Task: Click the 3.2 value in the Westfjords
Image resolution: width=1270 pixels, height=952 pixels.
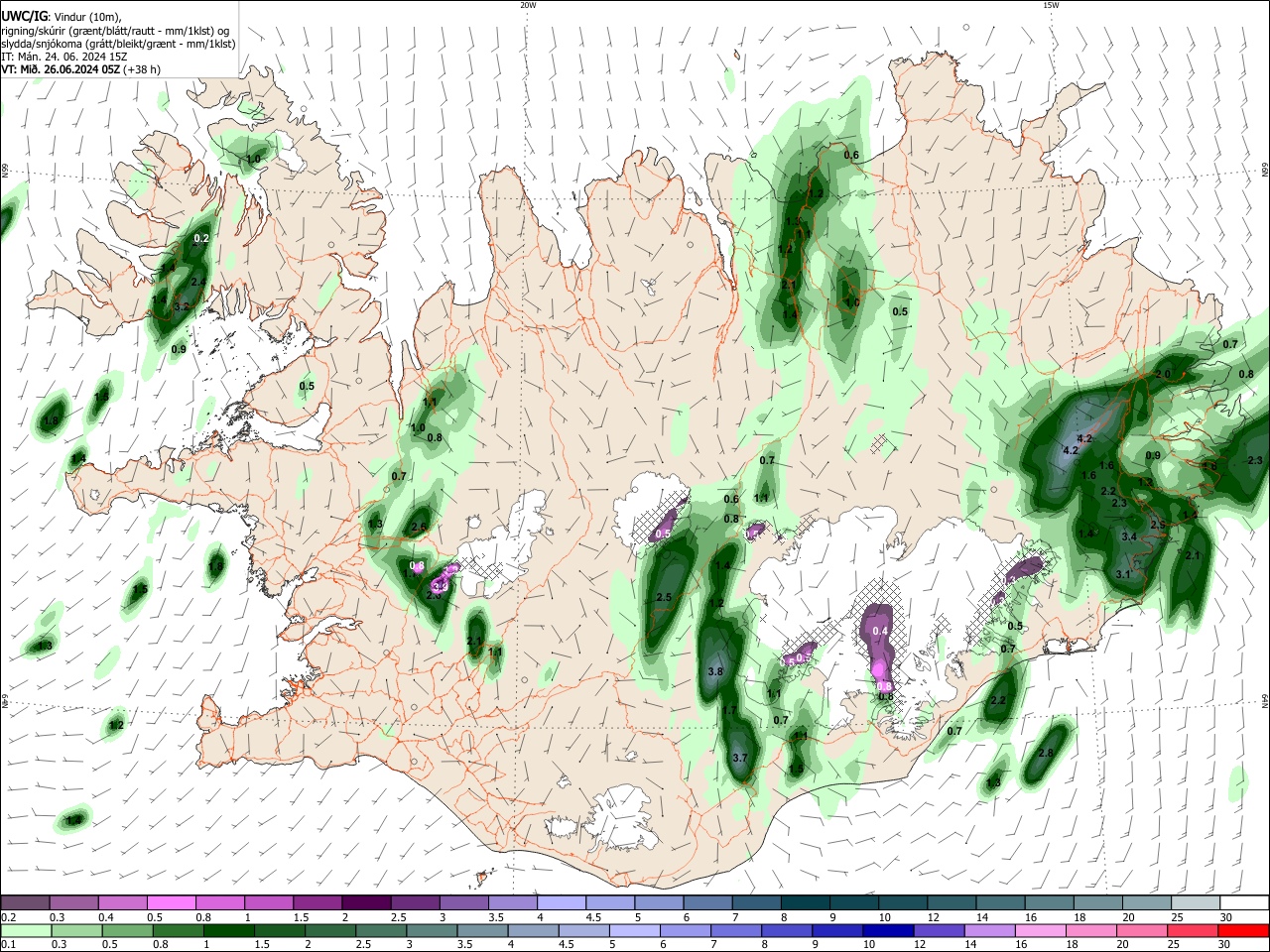Action: pos(182,307)
